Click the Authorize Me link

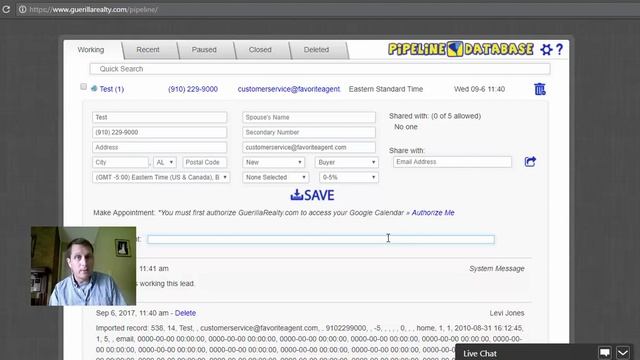tap(433, 213)
